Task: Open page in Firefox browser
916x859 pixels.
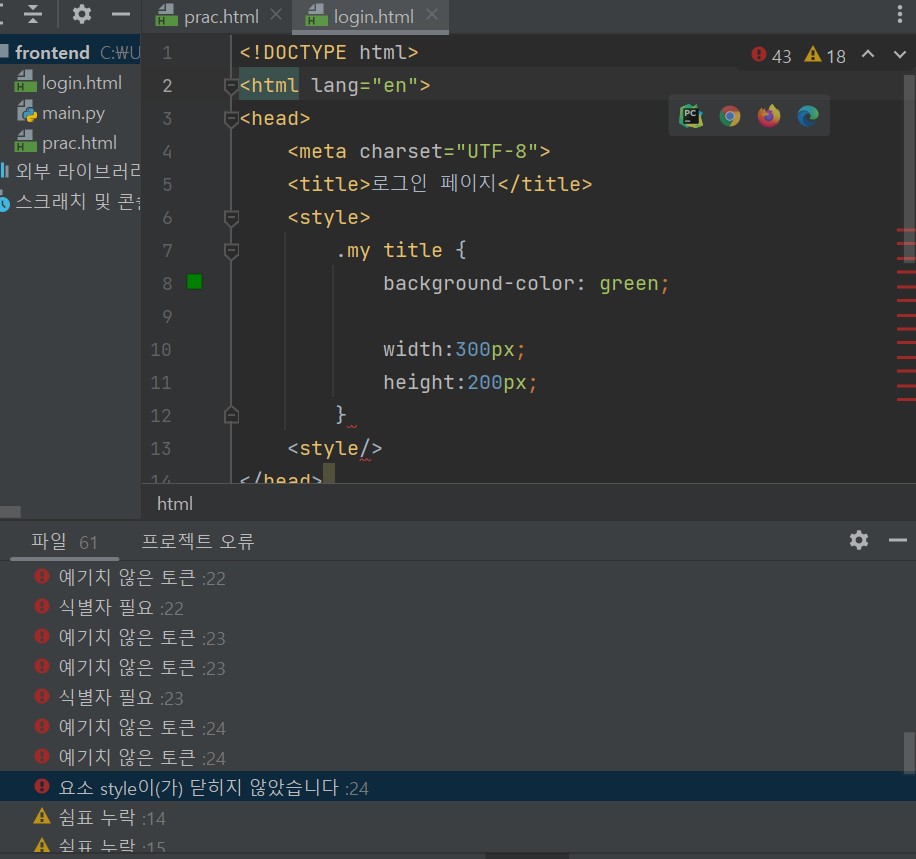Action: click(769, 116)
